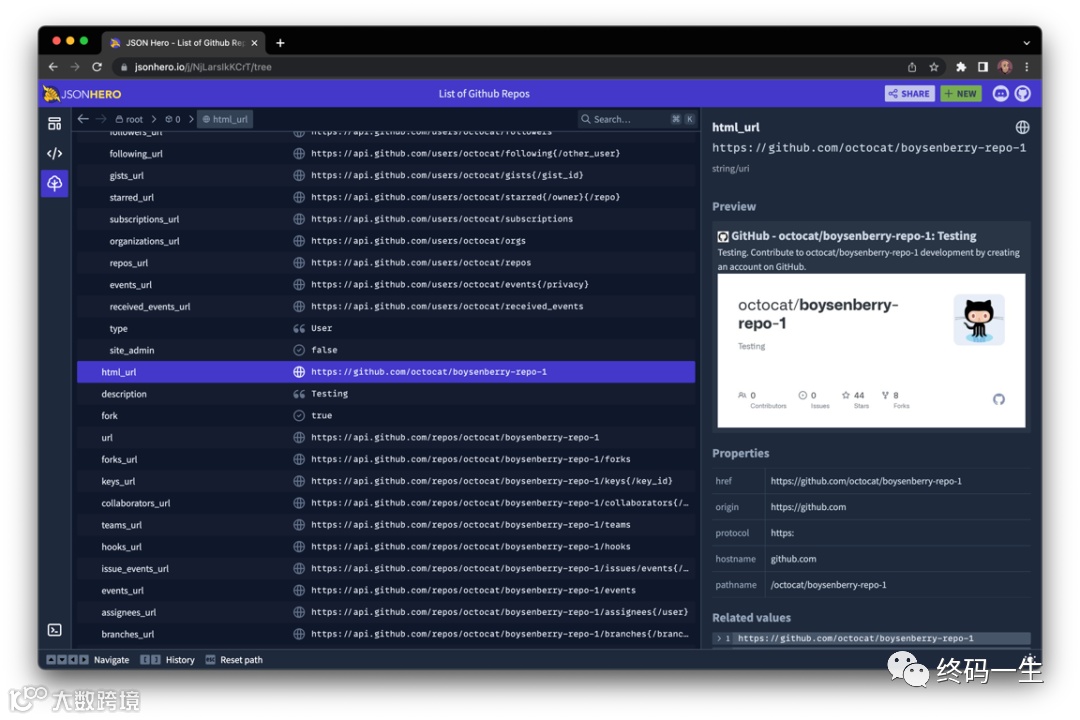Open the terminal panel icon at sidebar bottom
Image resolution: width=1080 pixels, height=720 pixels.
pyautogui.click(x=54, y=630)
